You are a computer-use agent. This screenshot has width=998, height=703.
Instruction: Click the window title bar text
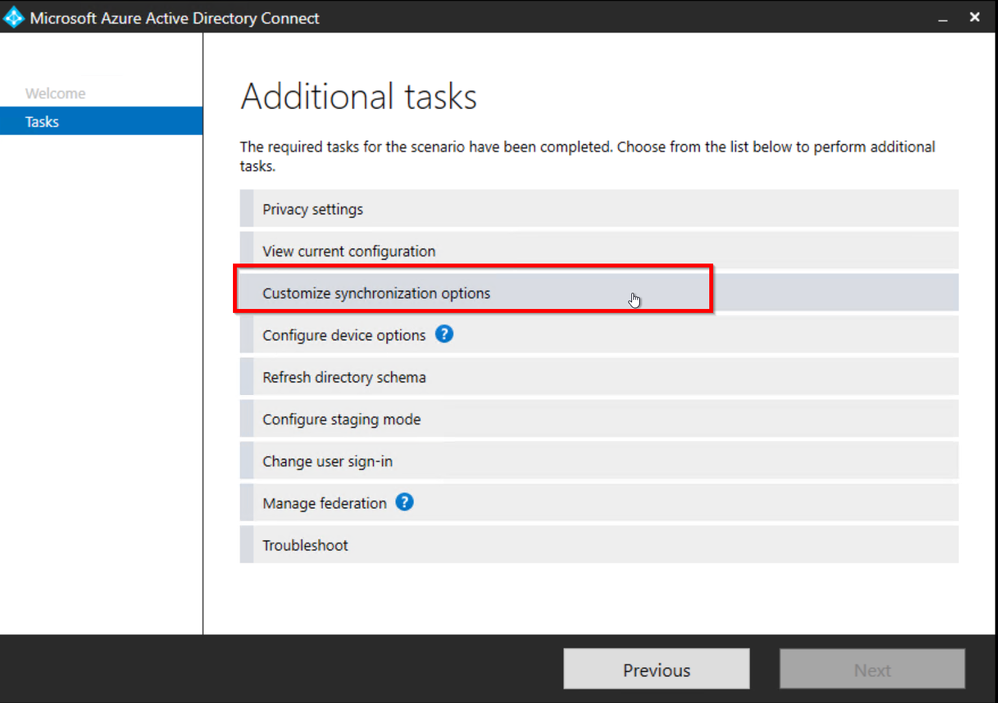pyautogui.click(x=174, y=18)
